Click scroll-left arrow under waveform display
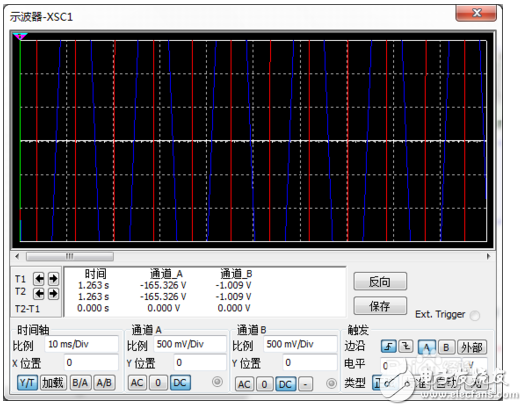 (17, 256)
